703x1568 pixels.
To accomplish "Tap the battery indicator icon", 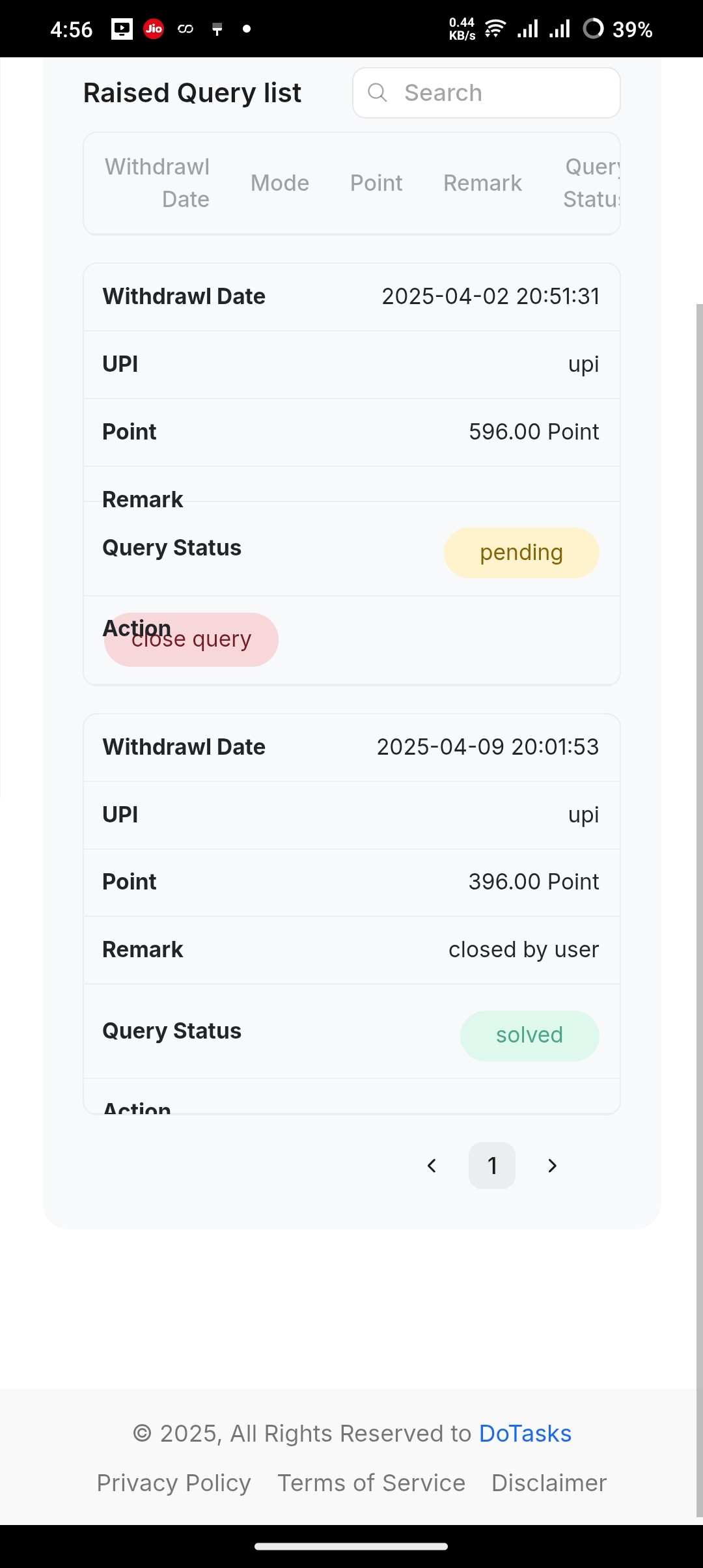I will pyautogui.click(x=593, y=29).
